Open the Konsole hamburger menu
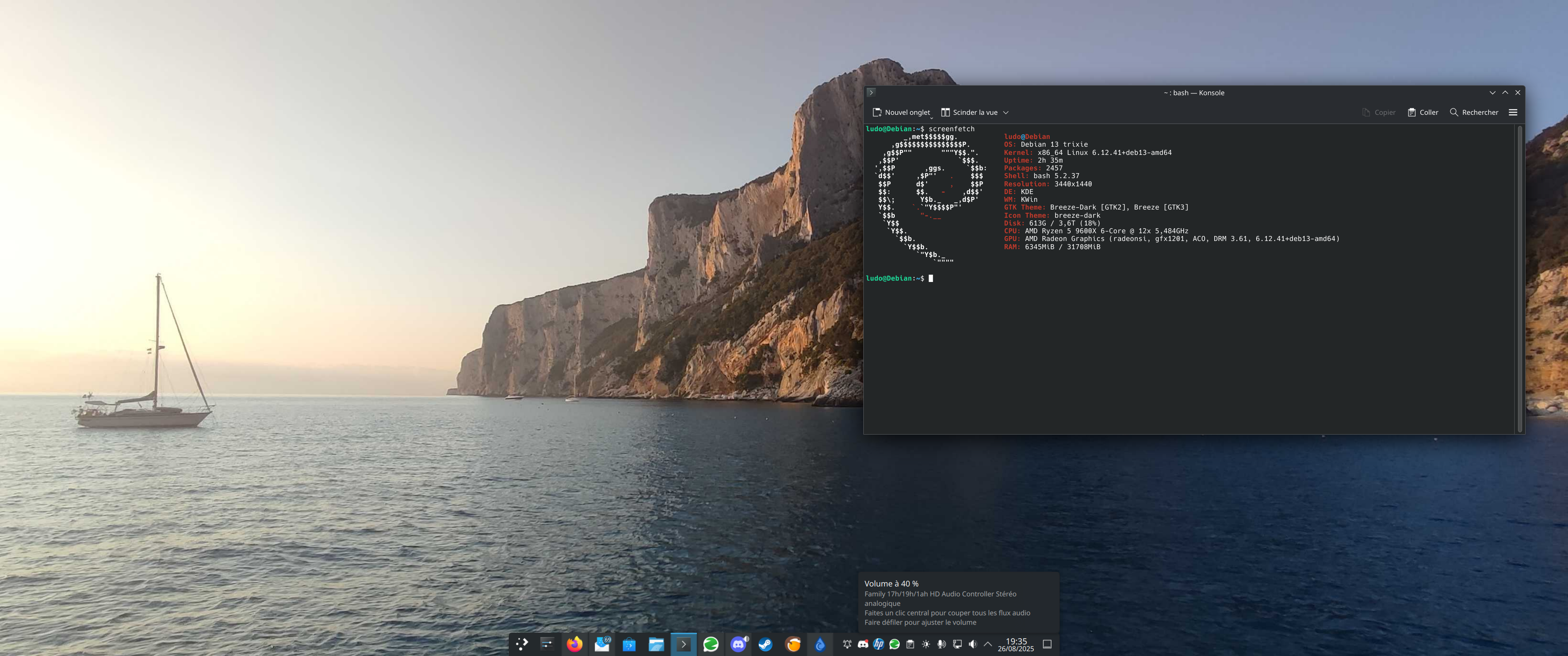The height and width of the screenshot is (656, 1568). coord(1512,113)
